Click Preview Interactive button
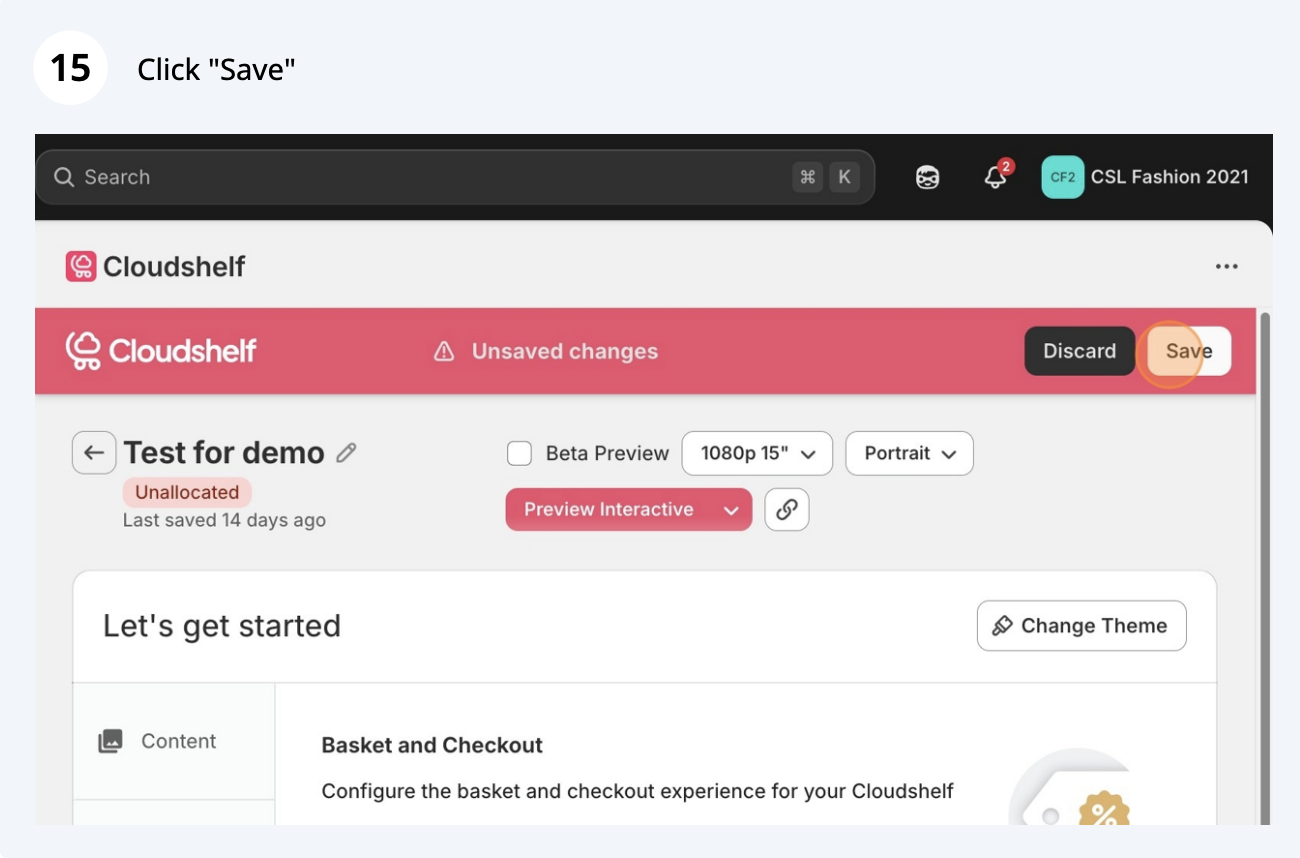Image resolution: width=1300 pixels, height=858 pixels. 608,509
